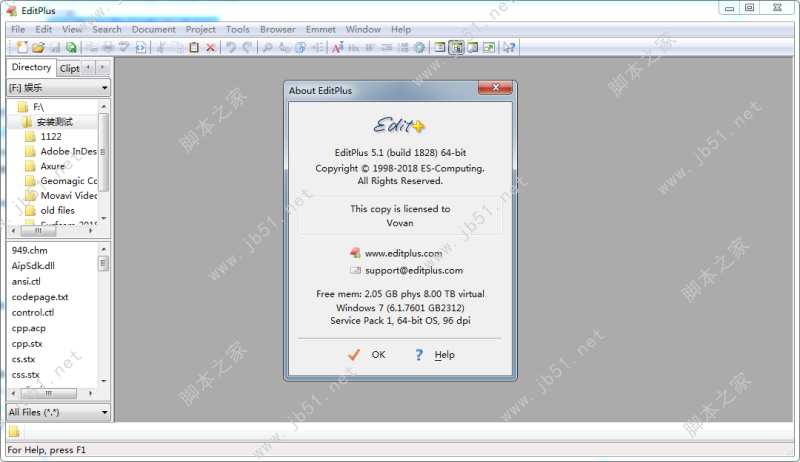Click the New file icon
This screenshot has height=462, width=800.
tap(22, 47)
